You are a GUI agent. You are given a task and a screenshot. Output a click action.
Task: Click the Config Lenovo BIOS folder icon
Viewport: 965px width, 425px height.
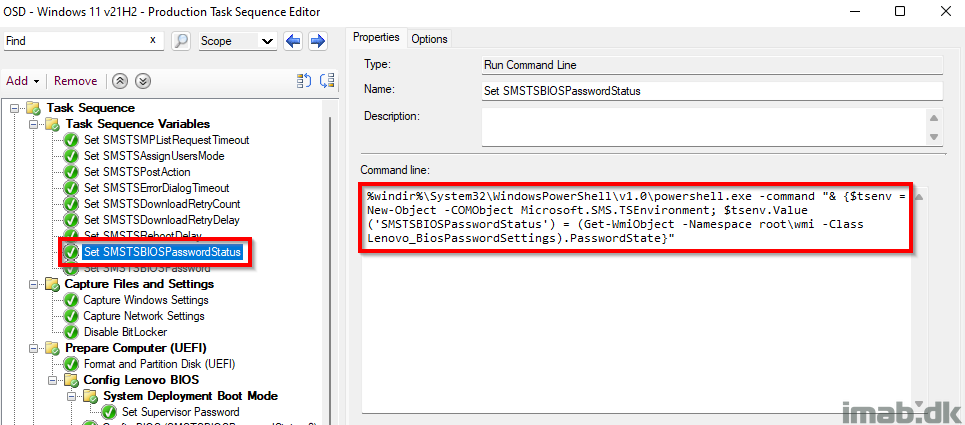(x=71, y=381)
